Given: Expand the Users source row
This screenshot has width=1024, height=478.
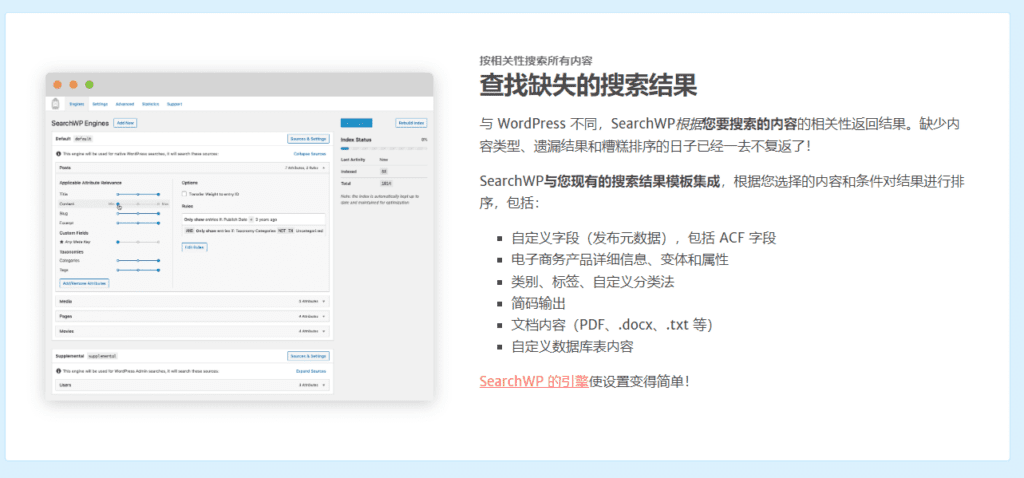Looking at the screenshot, I should coord(193,385).
